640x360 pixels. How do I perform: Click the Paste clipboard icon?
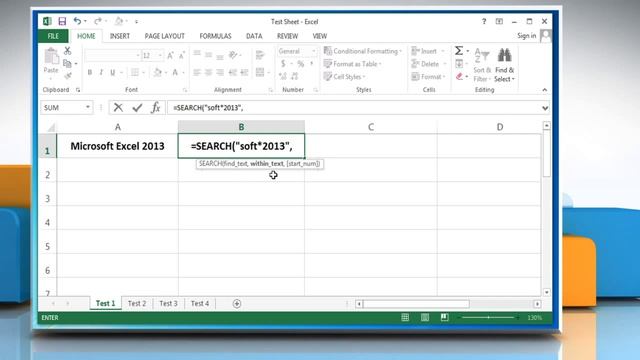point(51,56)
